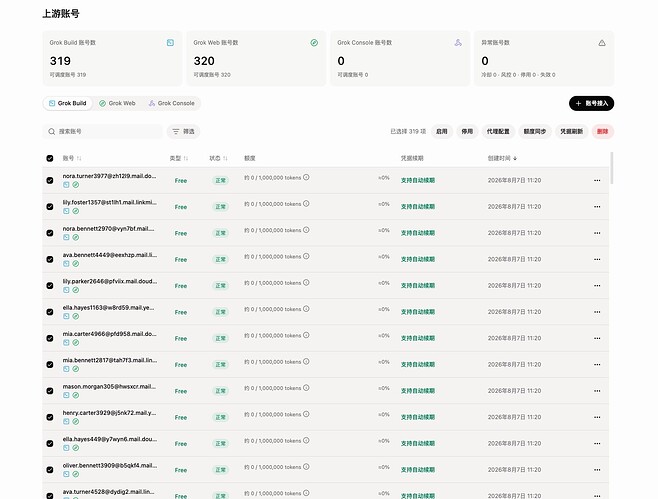
Task: Click the 账号接入 button
Action: (x=591, y=103)
